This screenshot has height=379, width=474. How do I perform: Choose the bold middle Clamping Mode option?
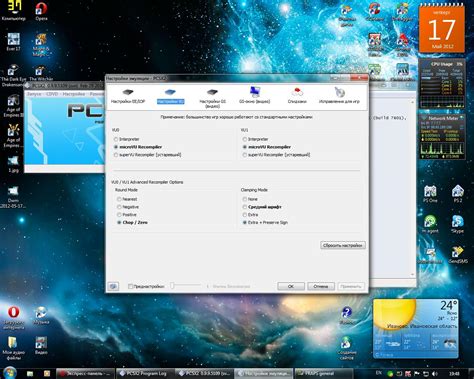262,207
